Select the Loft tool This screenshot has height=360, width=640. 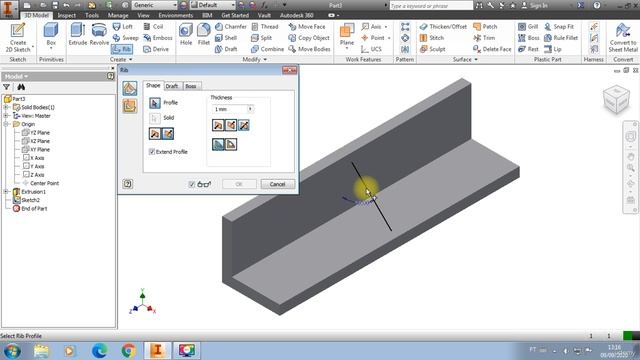(122, 27)
